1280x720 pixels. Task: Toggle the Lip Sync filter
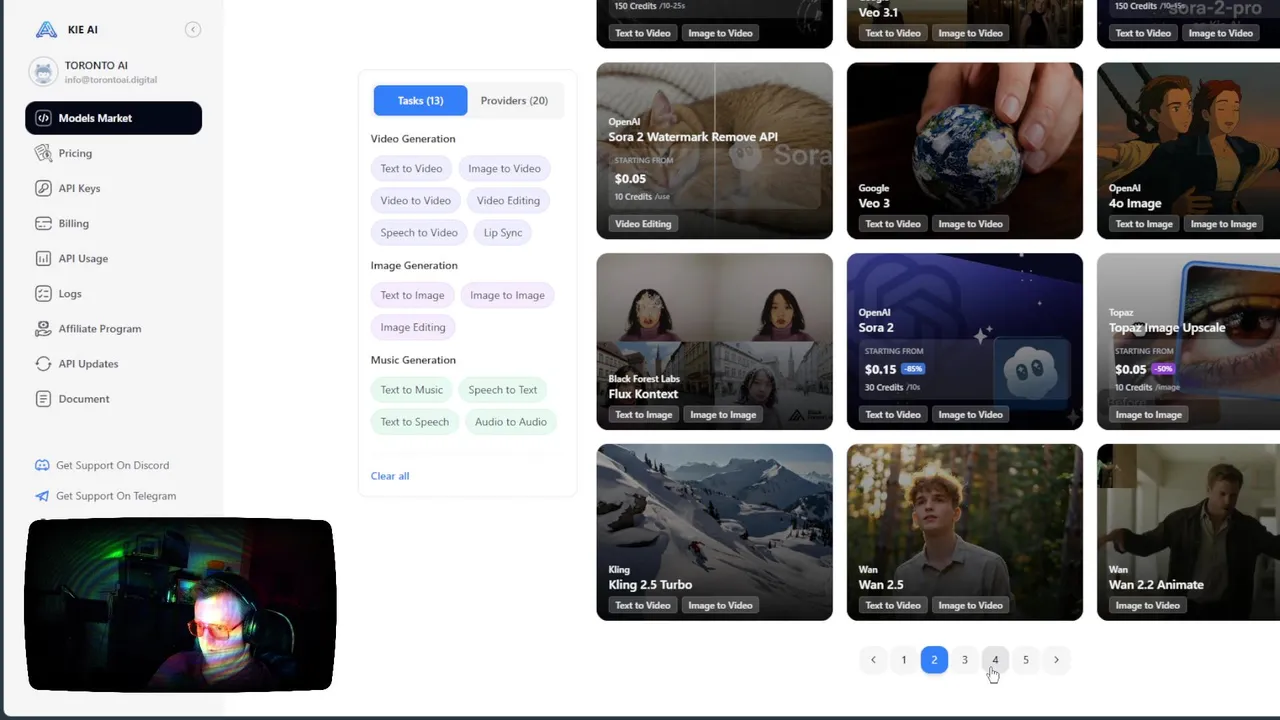(x=503, y=232)
